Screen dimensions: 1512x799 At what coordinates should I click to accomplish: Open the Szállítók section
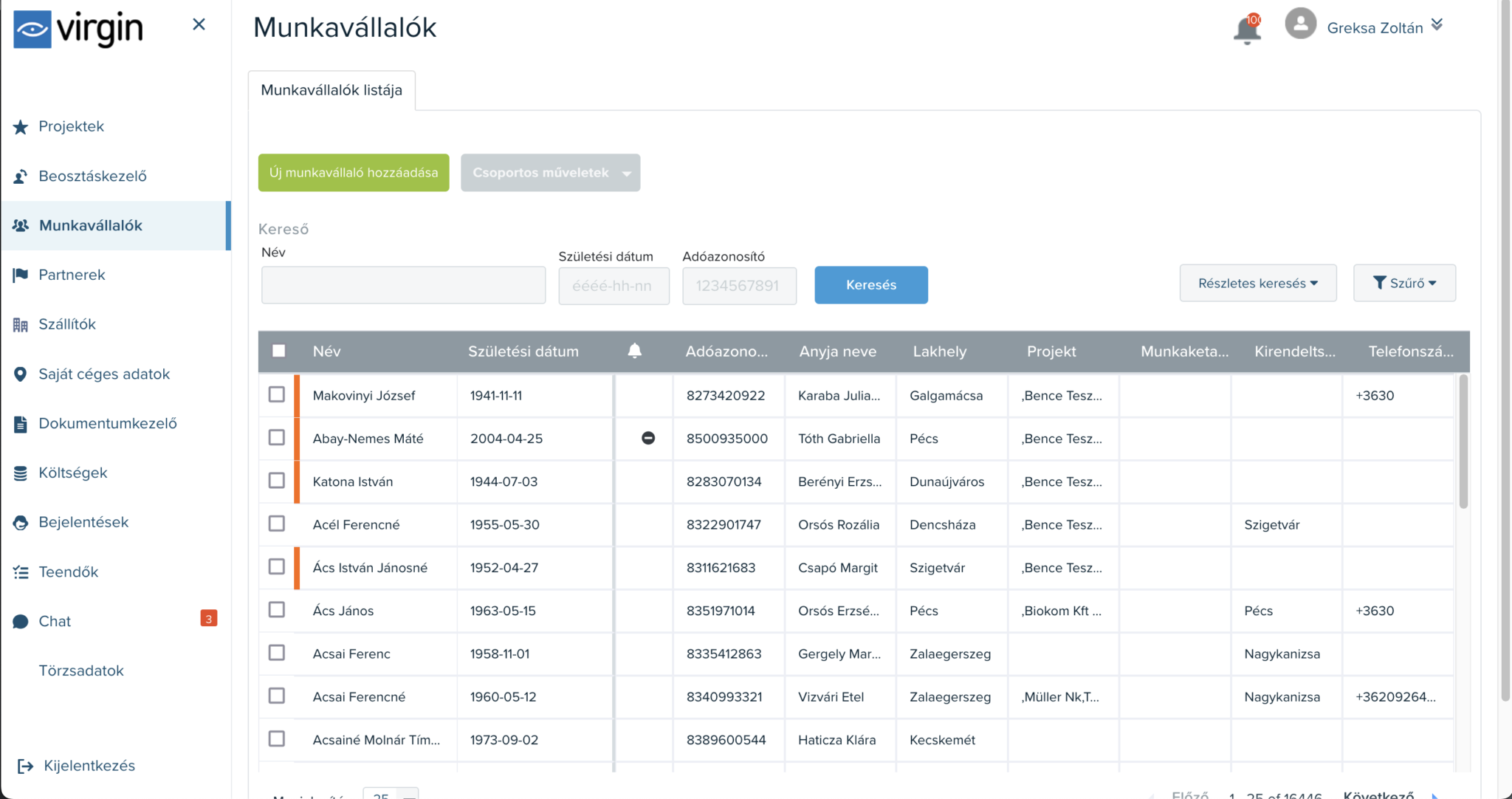pos(67,324)
